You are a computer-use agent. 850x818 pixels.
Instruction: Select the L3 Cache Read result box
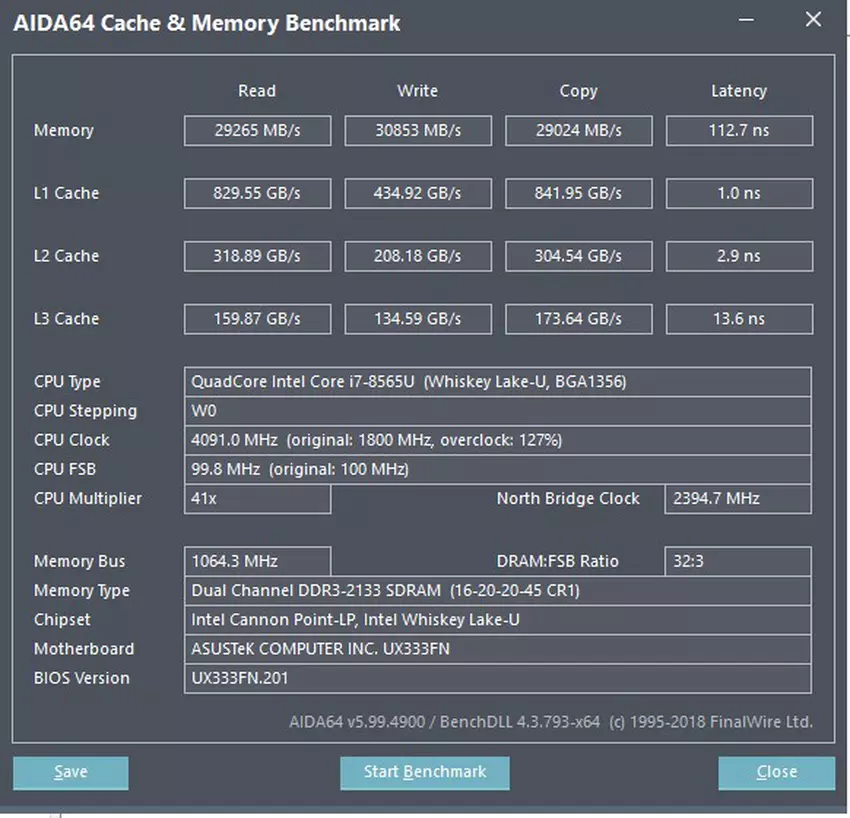click(257, 319)
